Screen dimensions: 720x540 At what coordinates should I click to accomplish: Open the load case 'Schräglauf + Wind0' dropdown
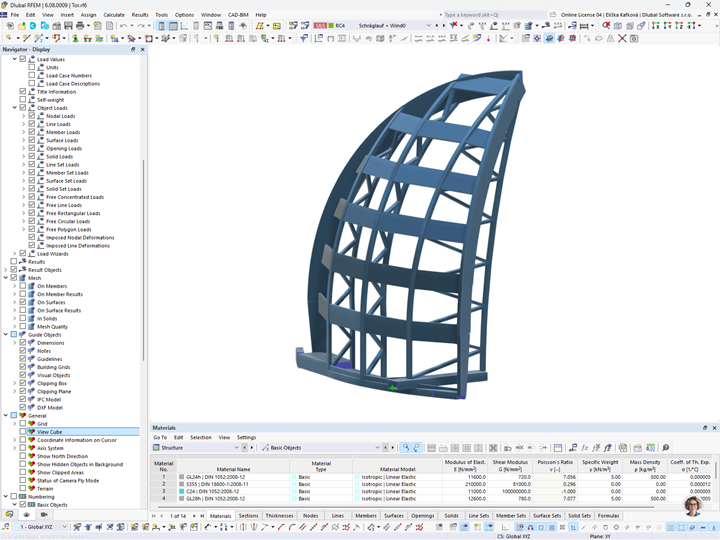[429, 26]
